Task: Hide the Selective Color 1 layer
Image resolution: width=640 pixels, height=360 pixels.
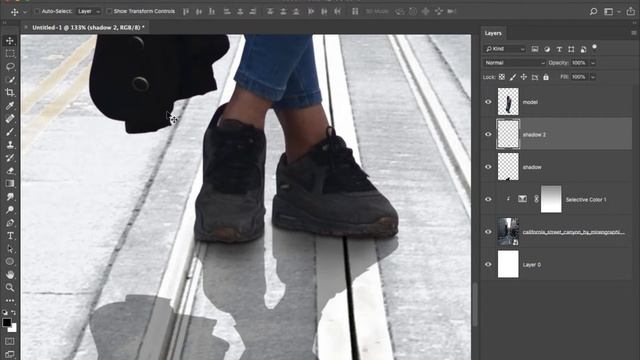Action: click(x=488, y=199)
